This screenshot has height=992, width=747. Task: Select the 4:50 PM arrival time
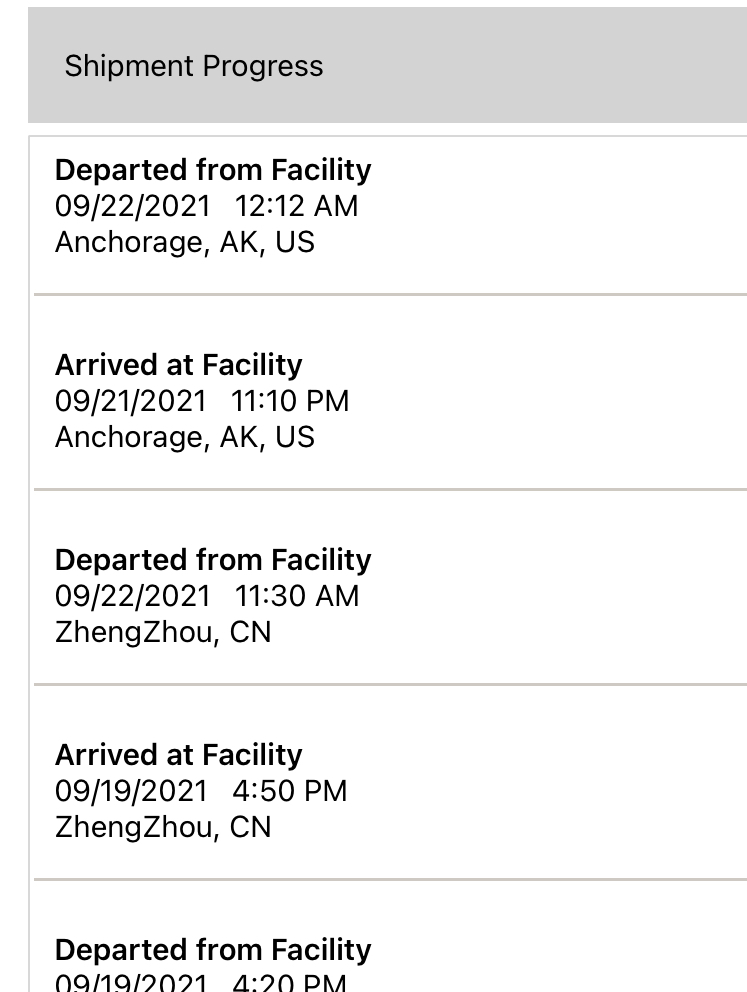pos(290,791)
